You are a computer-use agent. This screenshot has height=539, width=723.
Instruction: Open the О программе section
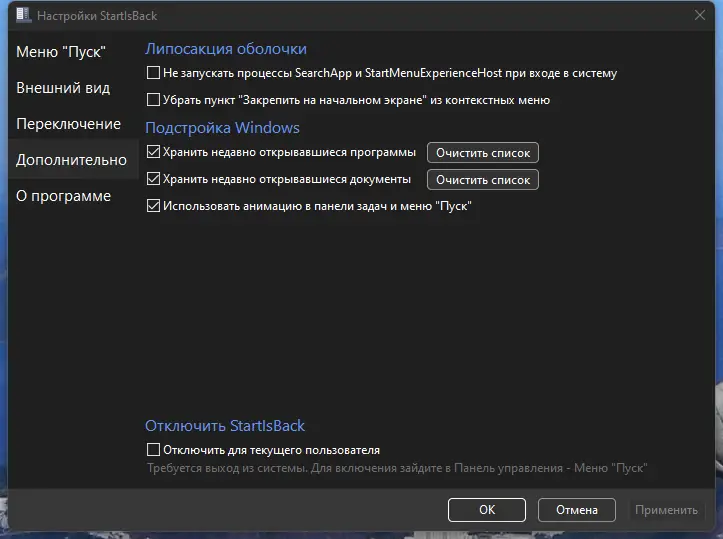coord(64,195)
